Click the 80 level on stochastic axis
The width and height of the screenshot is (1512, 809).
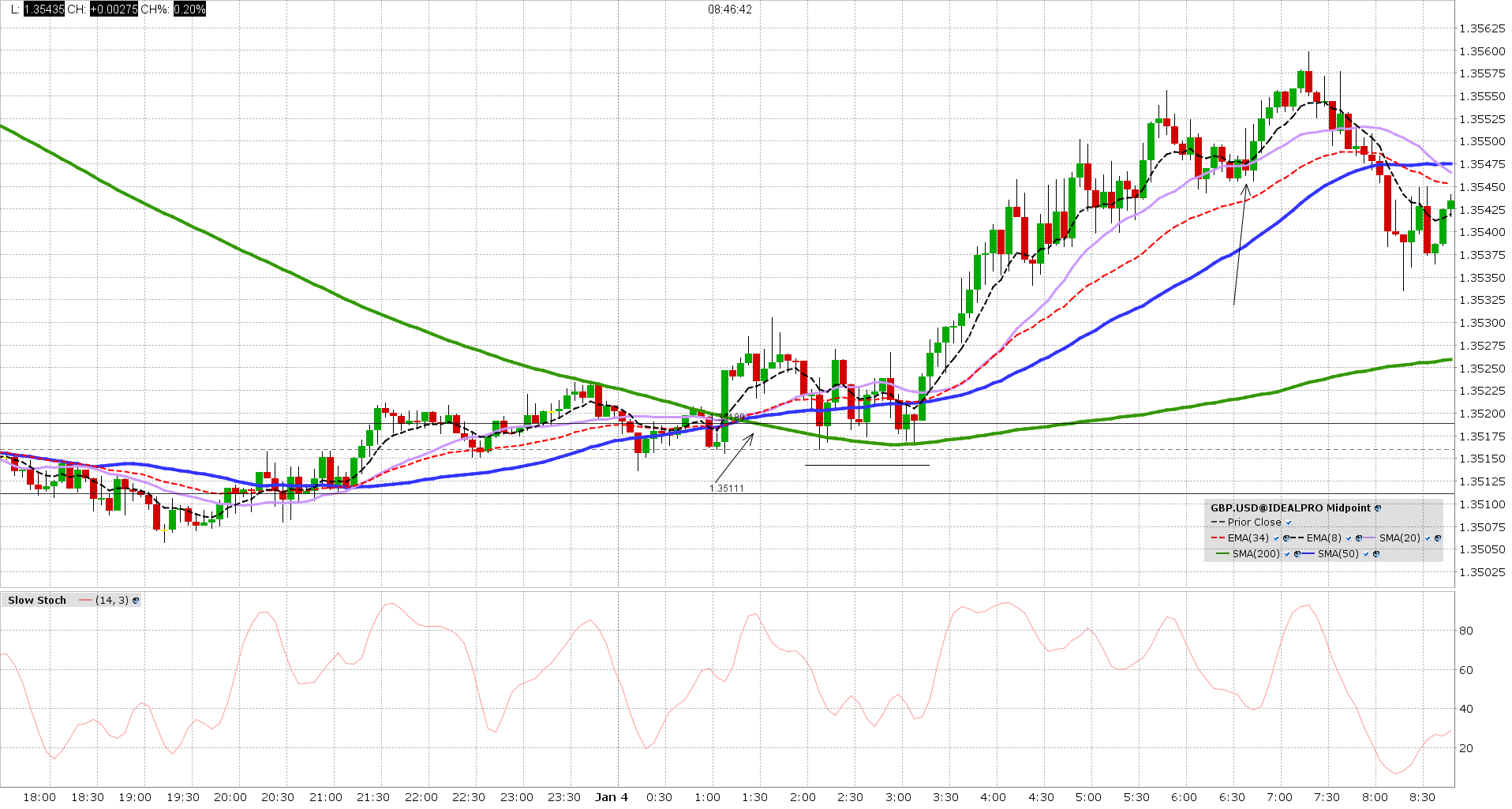pos(1466,631)
